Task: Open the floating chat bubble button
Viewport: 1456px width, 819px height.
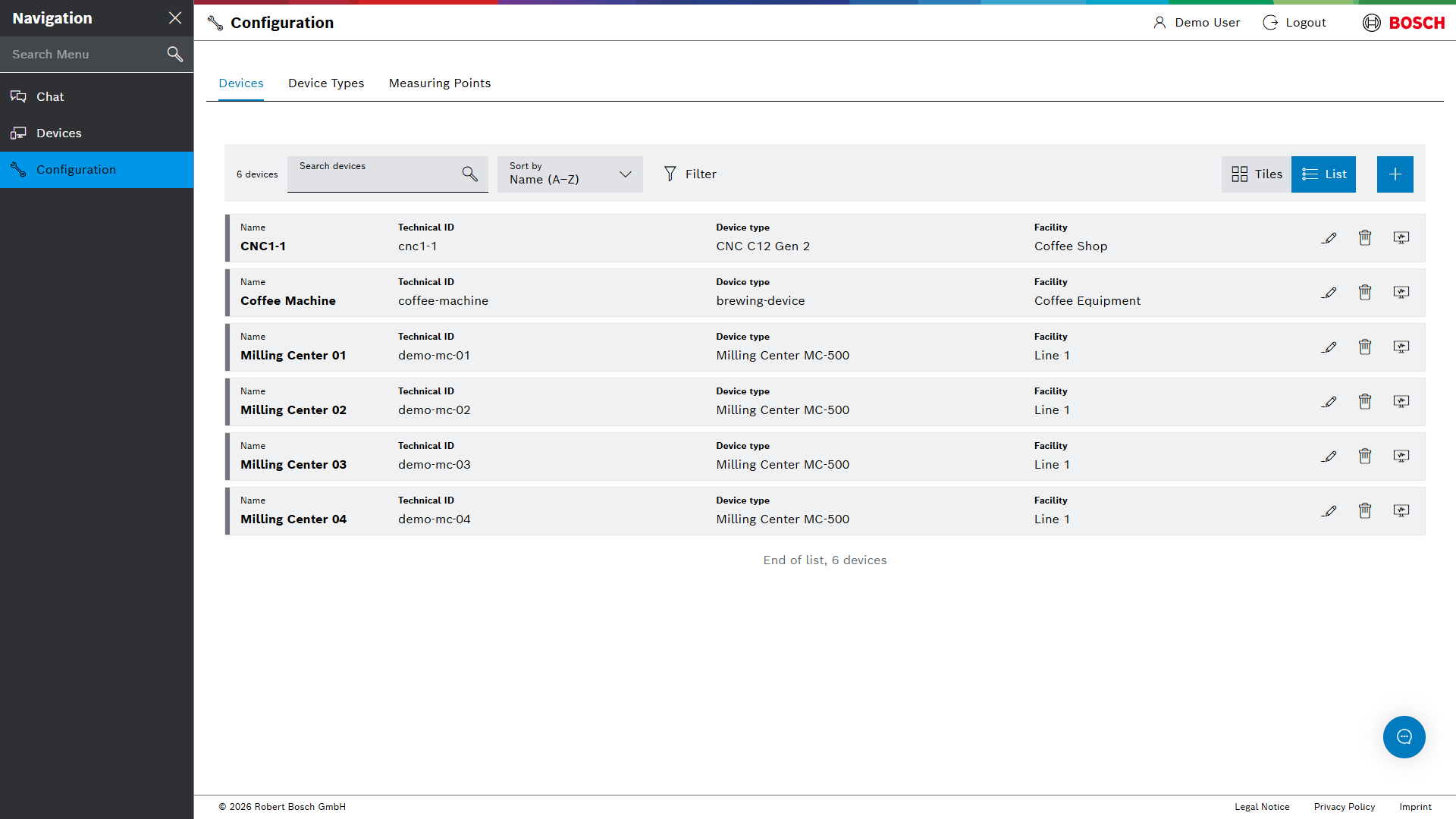Action: coord(1404,737)
